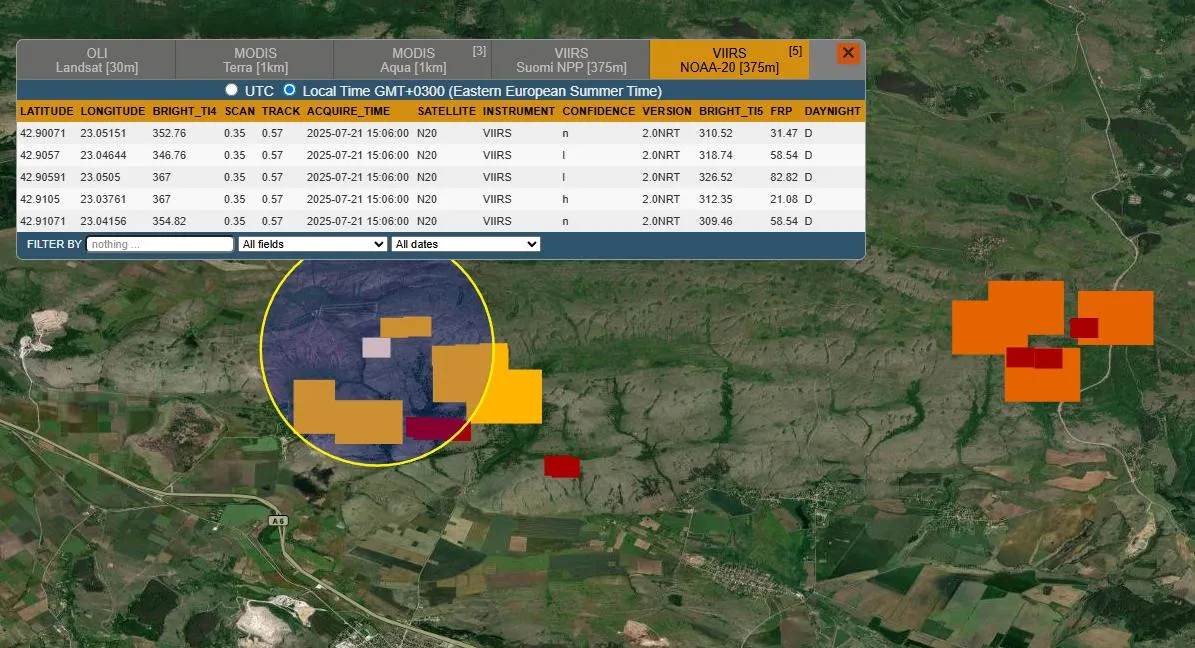
Task: Click dark red fire pixel at circle's bottom edge
Action: coord(437,429)
